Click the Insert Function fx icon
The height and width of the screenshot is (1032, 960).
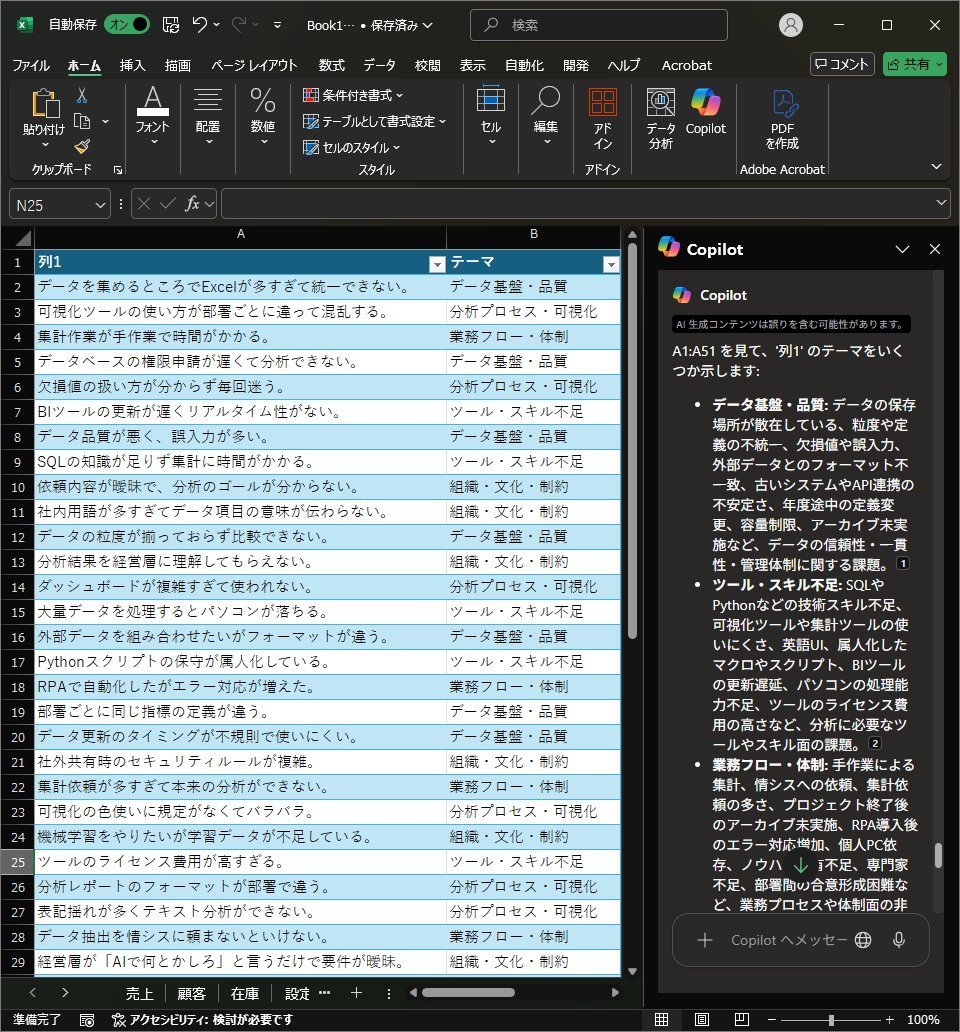[x=191, y=204]
